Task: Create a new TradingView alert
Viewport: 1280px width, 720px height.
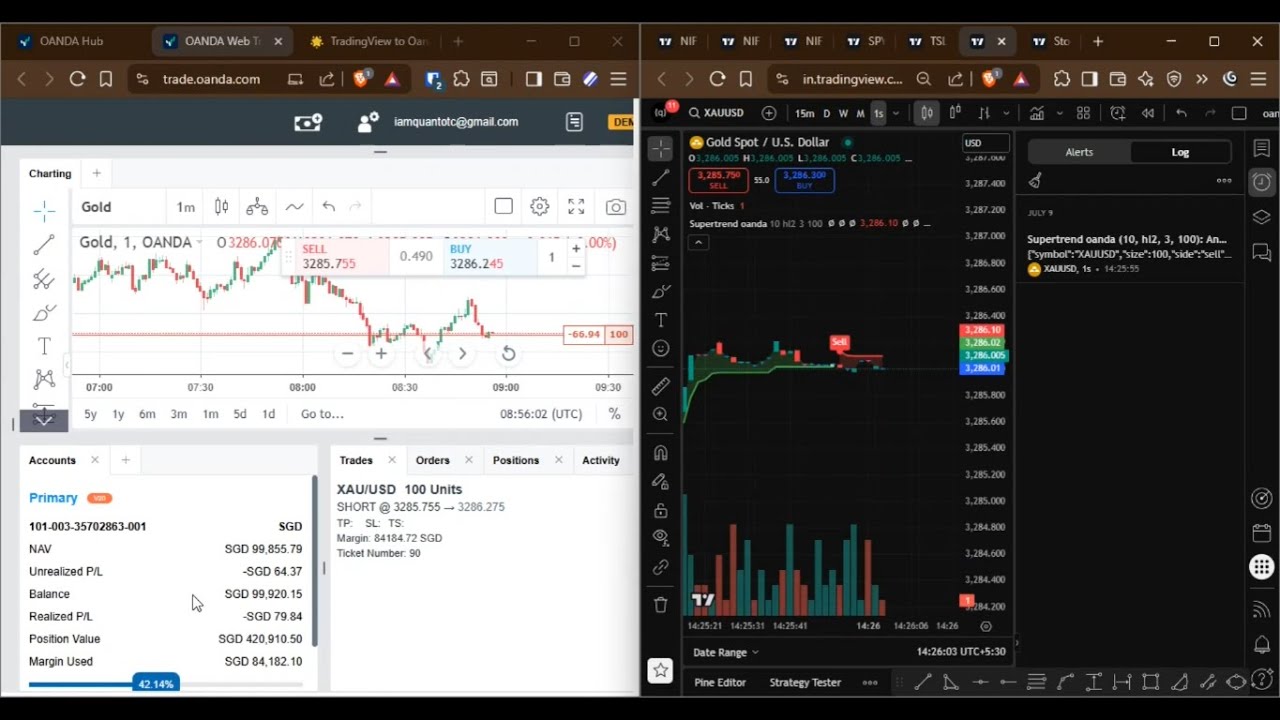Action: [x=1118, y=113]
